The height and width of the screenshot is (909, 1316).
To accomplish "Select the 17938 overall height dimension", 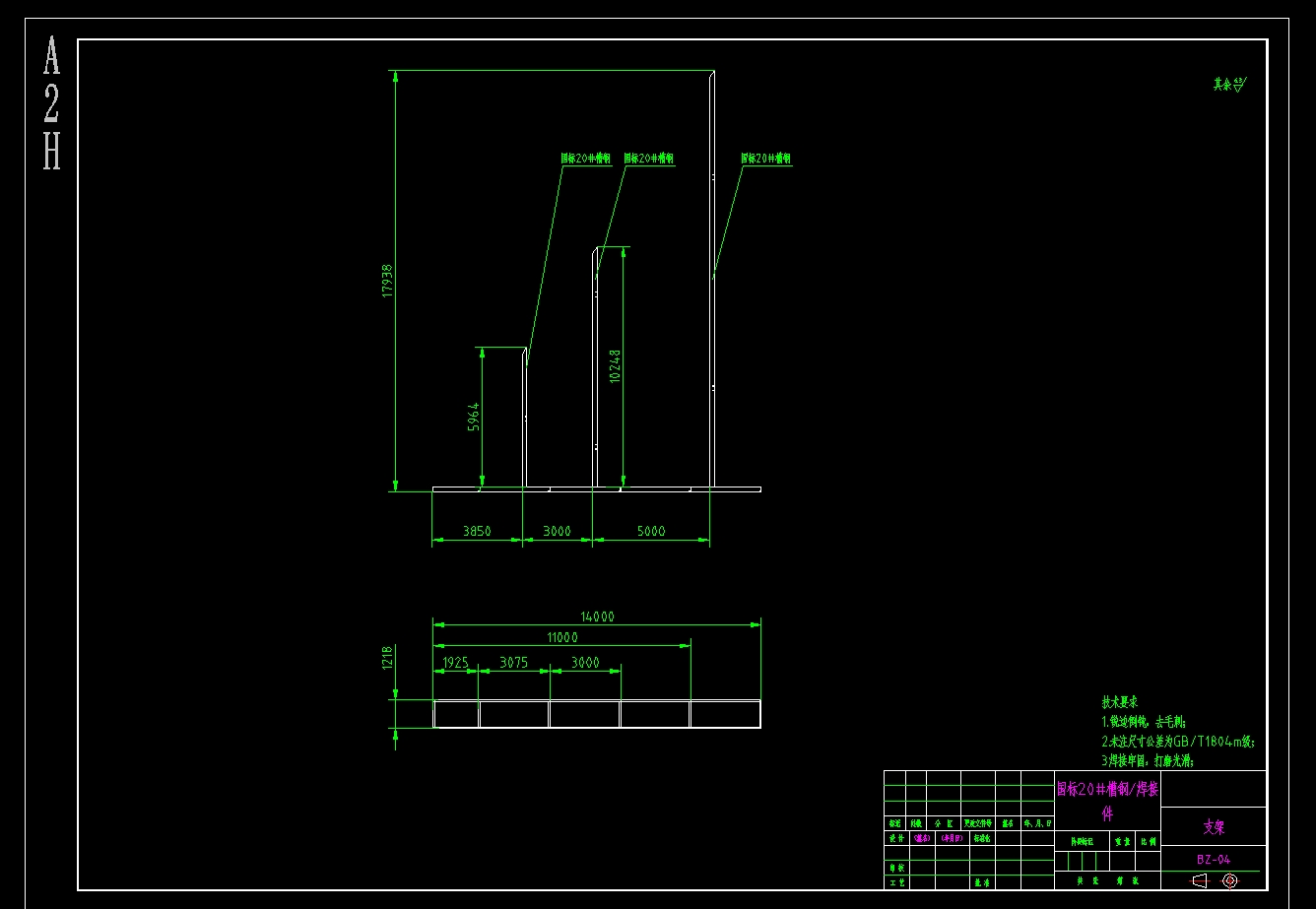I will click(x=387, y=281).
